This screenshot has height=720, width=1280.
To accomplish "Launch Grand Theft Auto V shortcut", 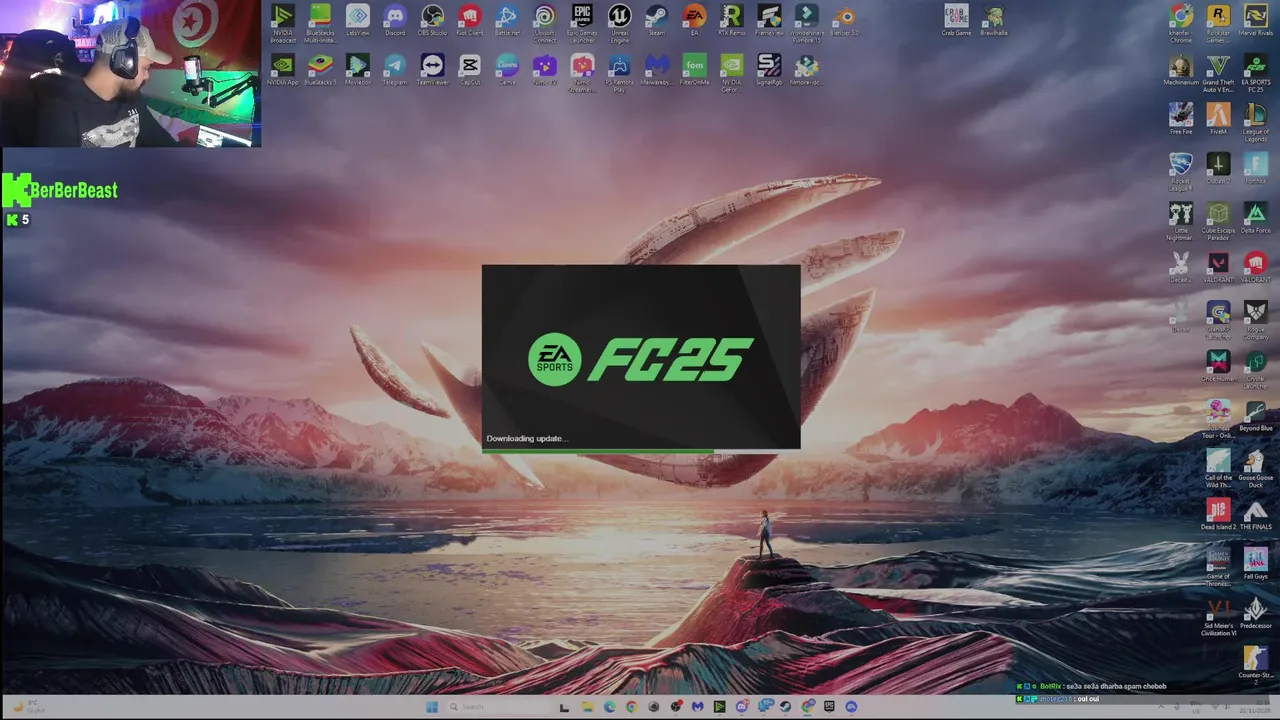I will tap(1218, 73).
